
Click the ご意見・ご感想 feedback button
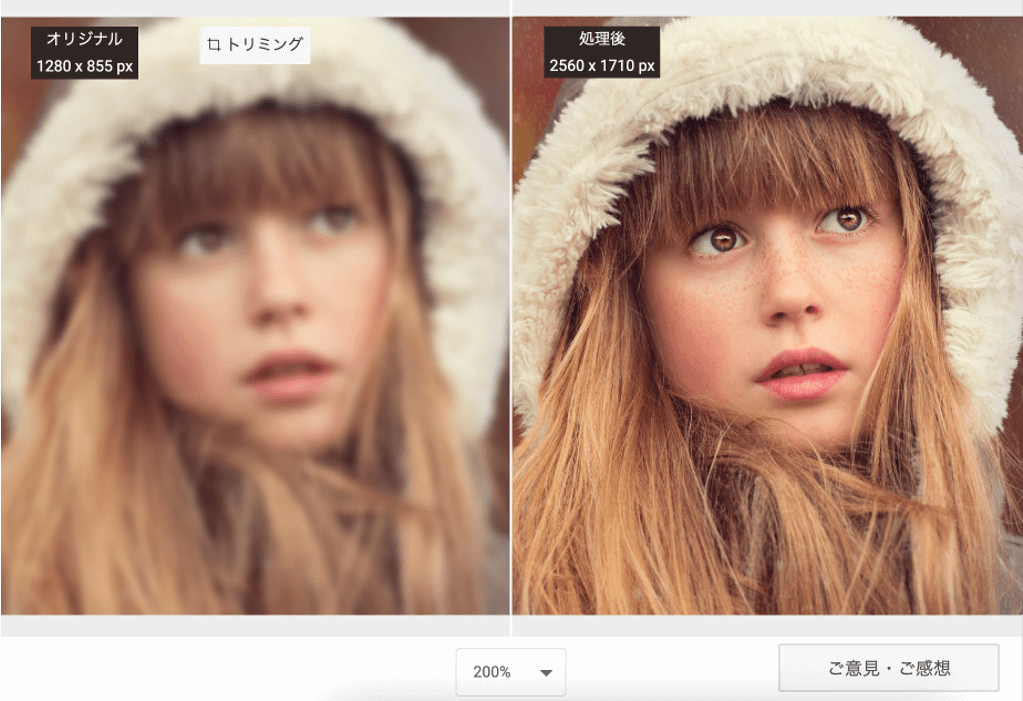(x=888, y=668)
